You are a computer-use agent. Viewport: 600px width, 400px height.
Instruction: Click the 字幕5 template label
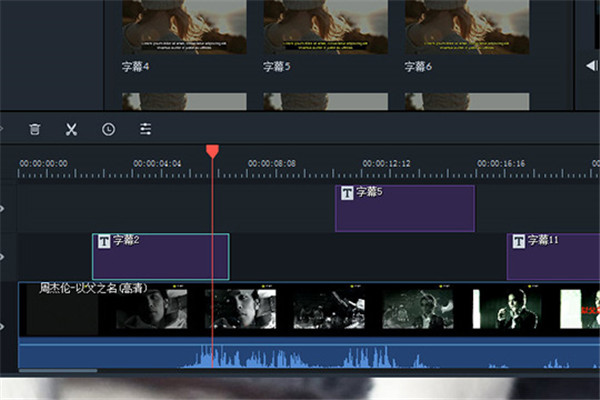[277, 67]
